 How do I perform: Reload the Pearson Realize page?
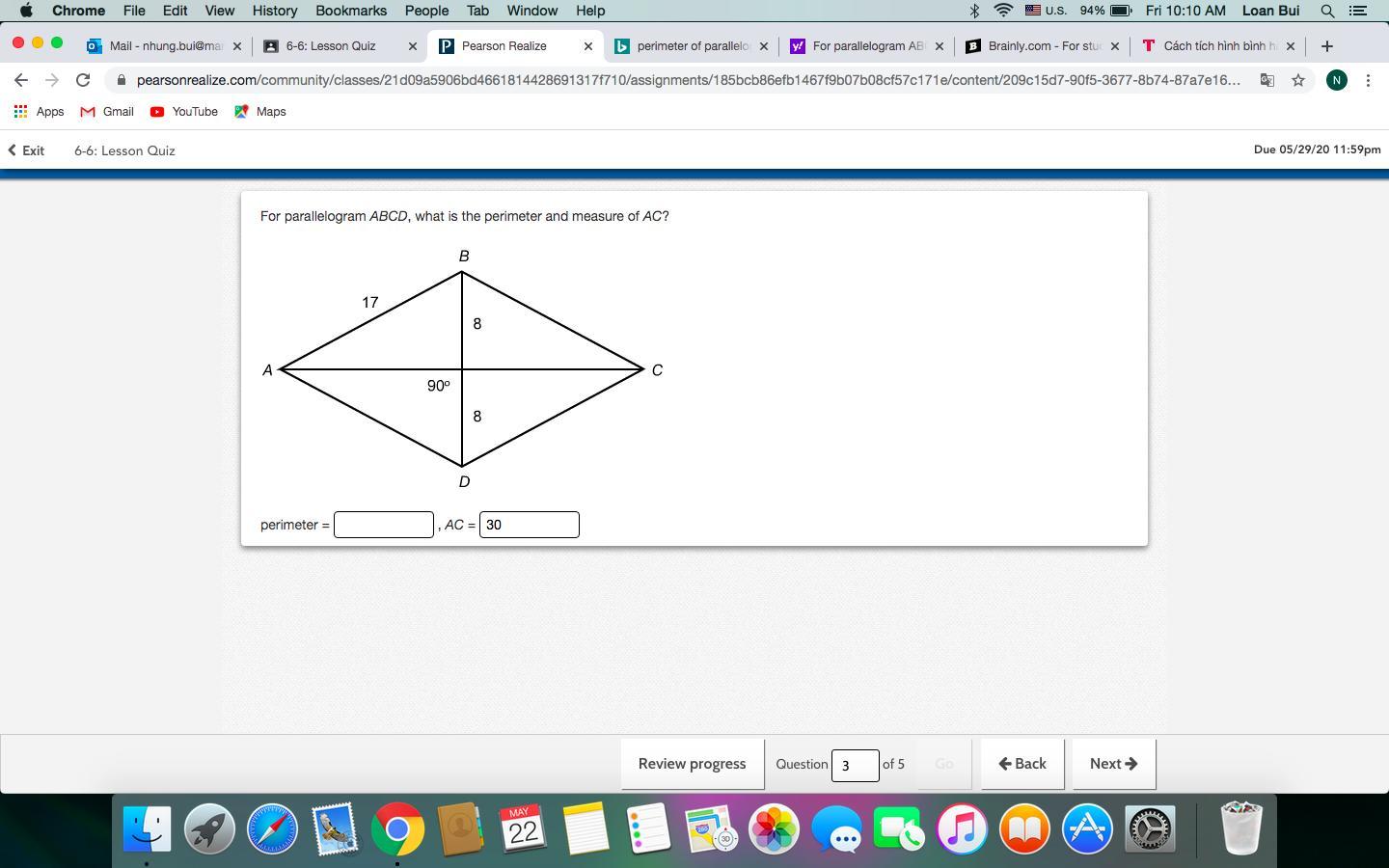click(x=83, y=80)
